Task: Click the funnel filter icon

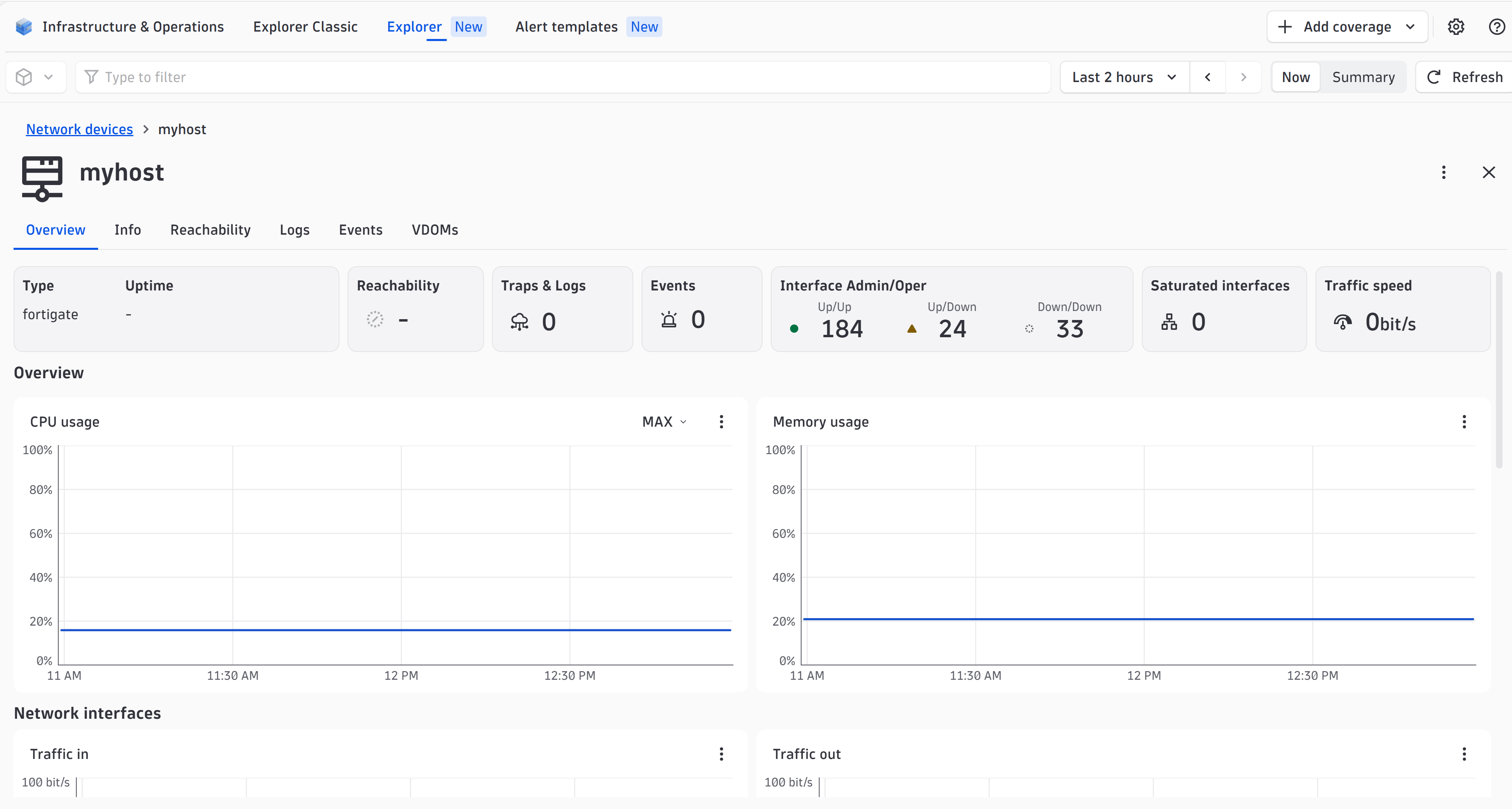Action: coord(91,78)
